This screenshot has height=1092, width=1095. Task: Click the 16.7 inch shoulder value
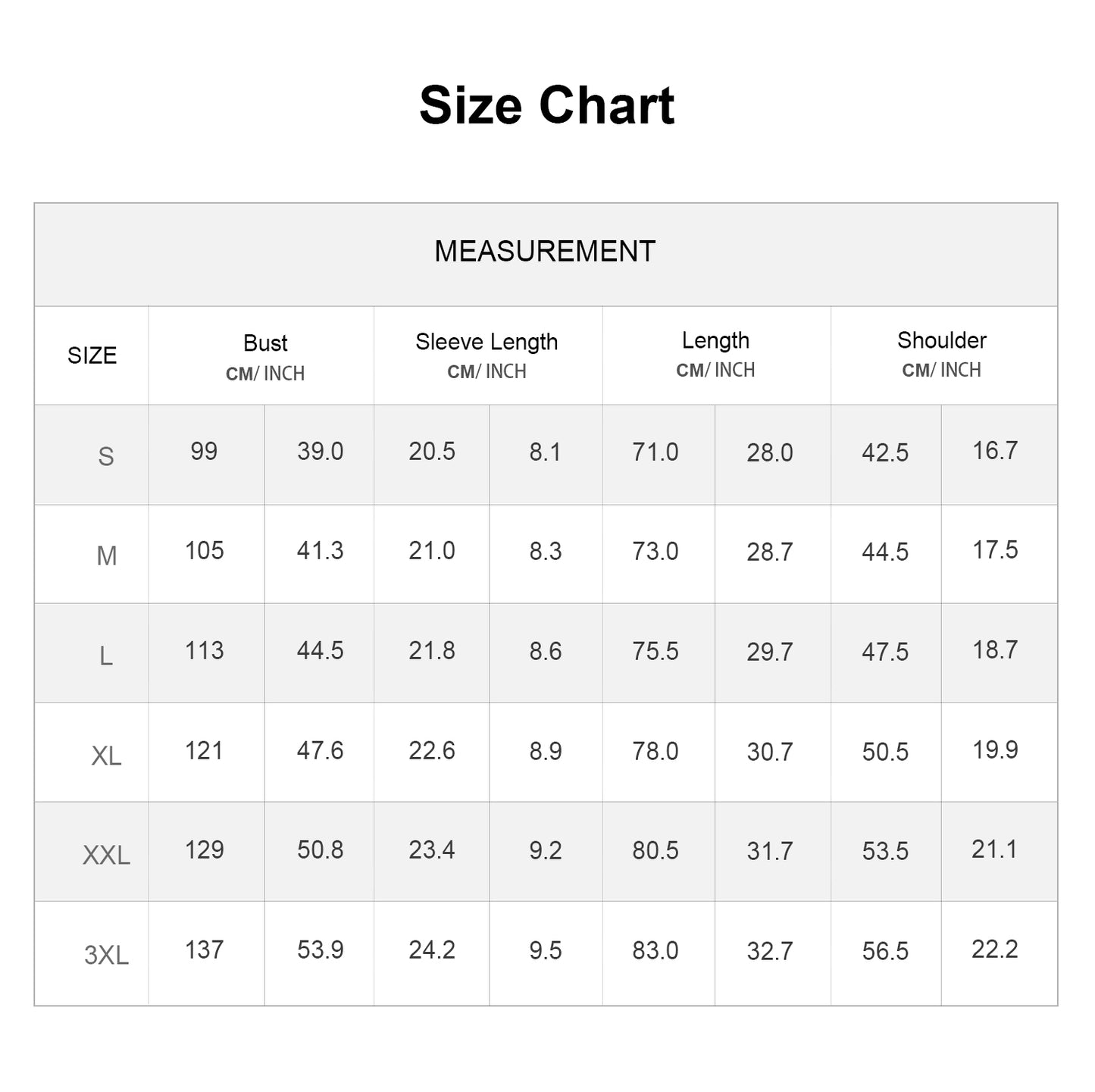(x=995, y=451)
